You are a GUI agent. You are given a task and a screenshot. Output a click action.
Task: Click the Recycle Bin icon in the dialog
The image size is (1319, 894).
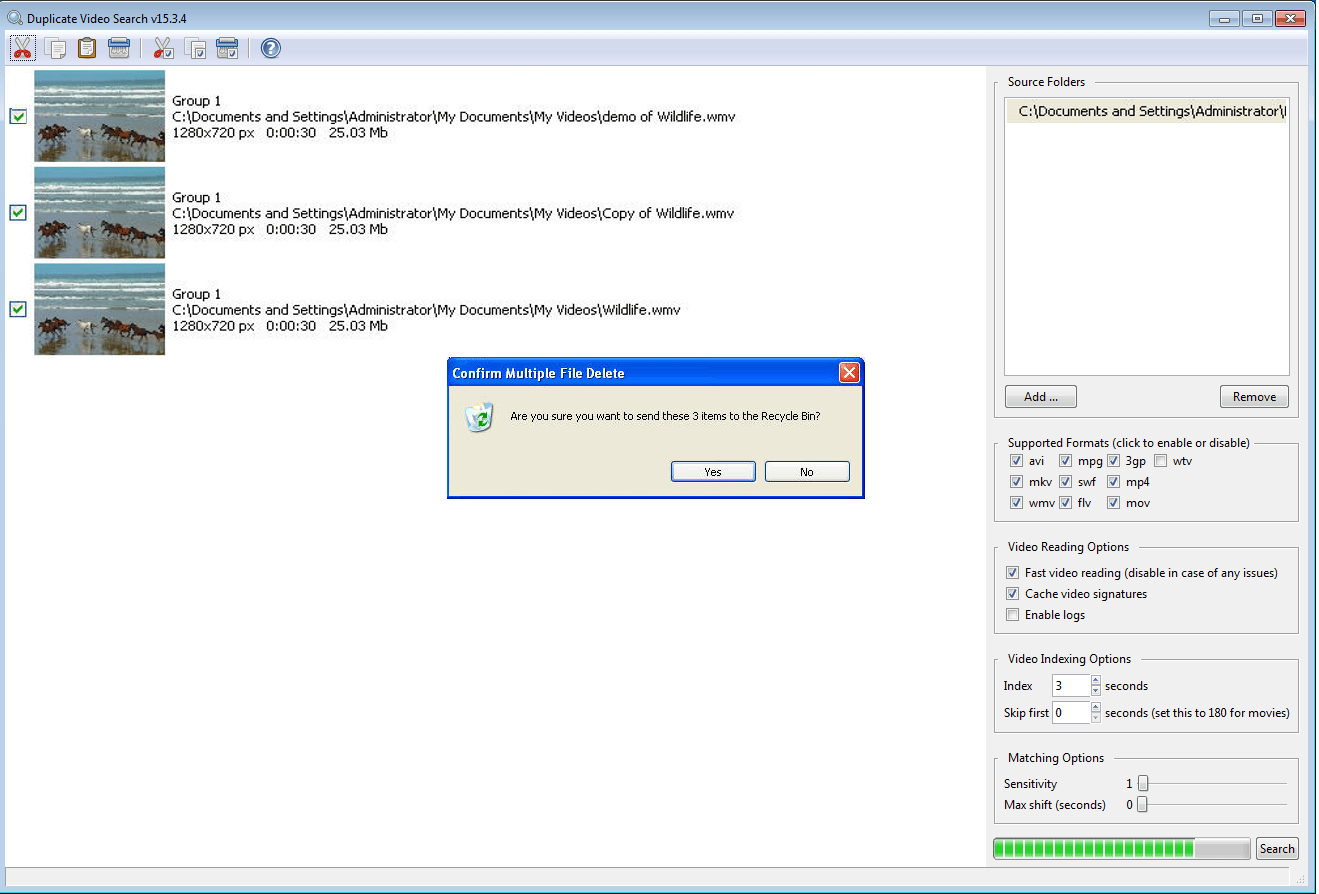(480, 416)
